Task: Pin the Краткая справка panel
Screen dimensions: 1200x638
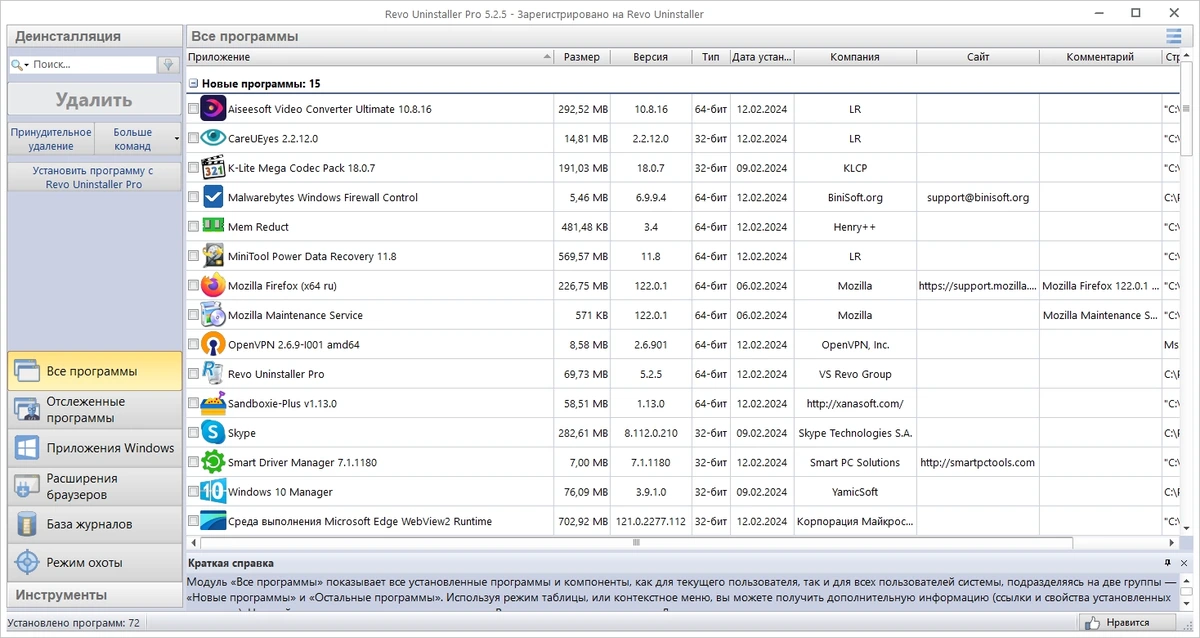Action: [x=1168, y=563]
